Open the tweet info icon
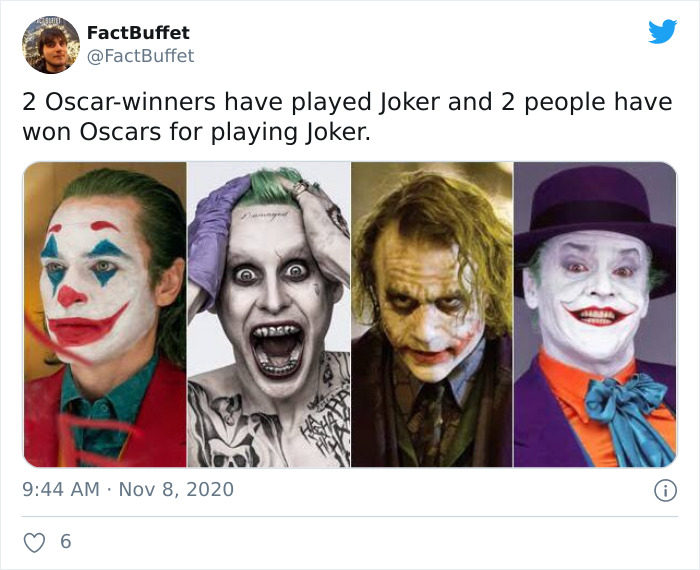The width and height of the screenshot is (700, 570). (661, 490)
